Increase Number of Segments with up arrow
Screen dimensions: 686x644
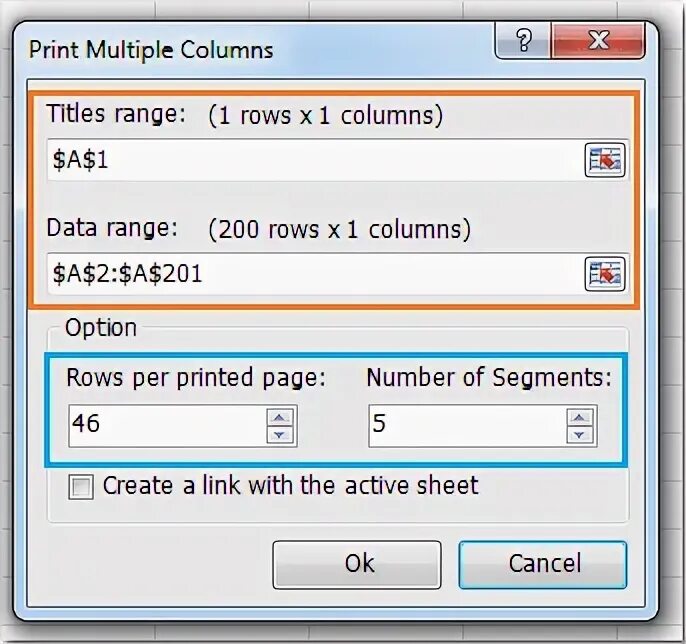582,415
